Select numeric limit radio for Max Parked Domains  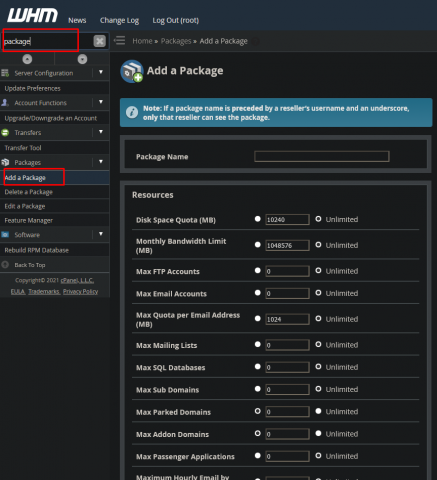[257, 411]
